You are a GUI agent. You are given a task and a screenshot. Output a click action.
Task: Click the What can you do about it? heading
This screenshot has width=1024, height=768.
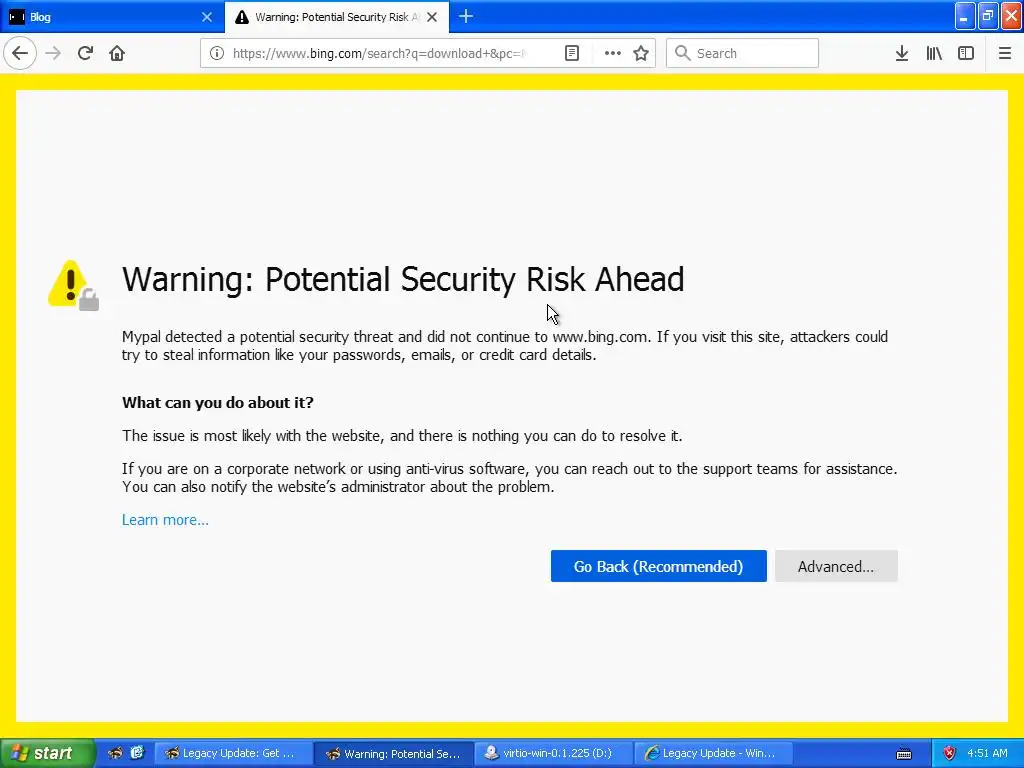pyautogui.click(x=217, y=403)
